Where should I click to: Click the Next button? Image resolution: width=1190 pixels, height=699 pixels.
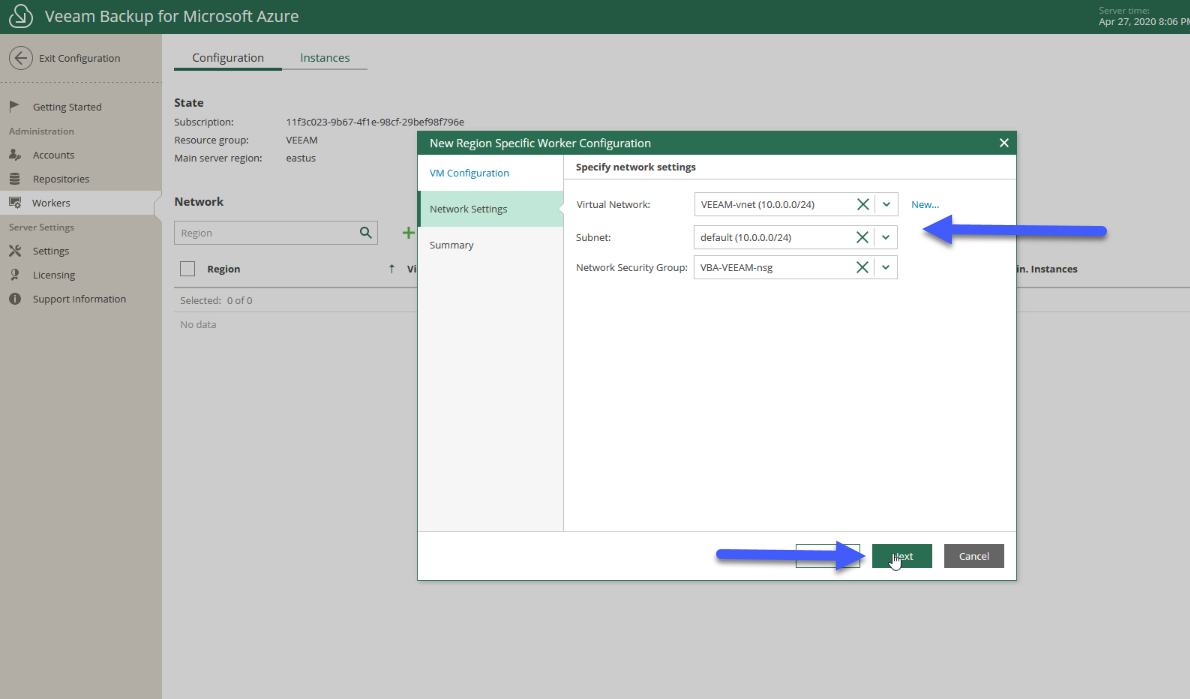pyautogui.click(x=902, y=556)
